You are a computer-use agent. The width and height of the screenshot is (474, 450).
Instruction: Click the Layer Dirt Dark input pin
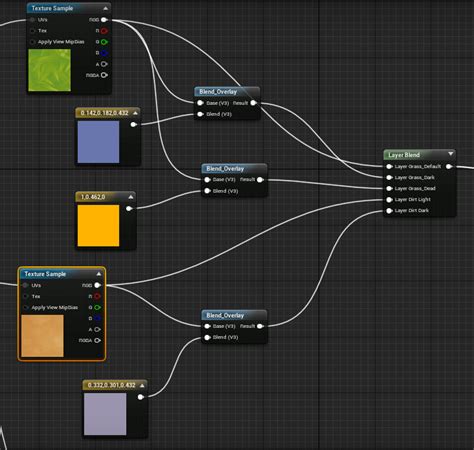point(389,211)
